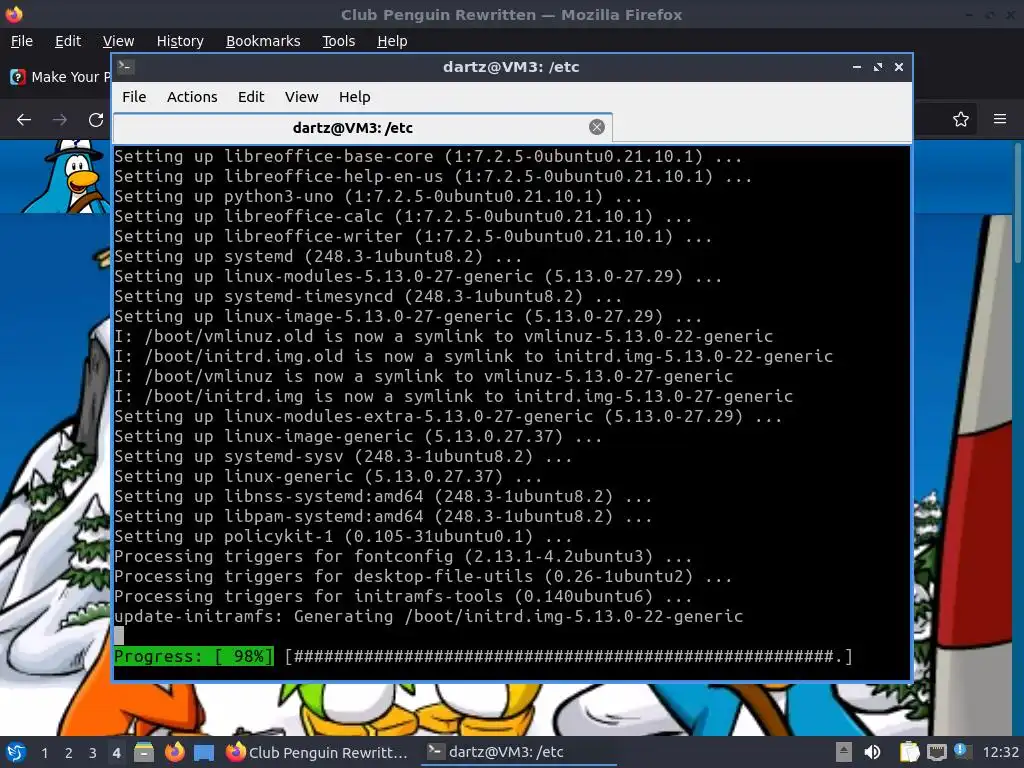Open the terminal Edit menu
The height and width of the screenshot is (768, 1024).
click(x=251, y=97)
